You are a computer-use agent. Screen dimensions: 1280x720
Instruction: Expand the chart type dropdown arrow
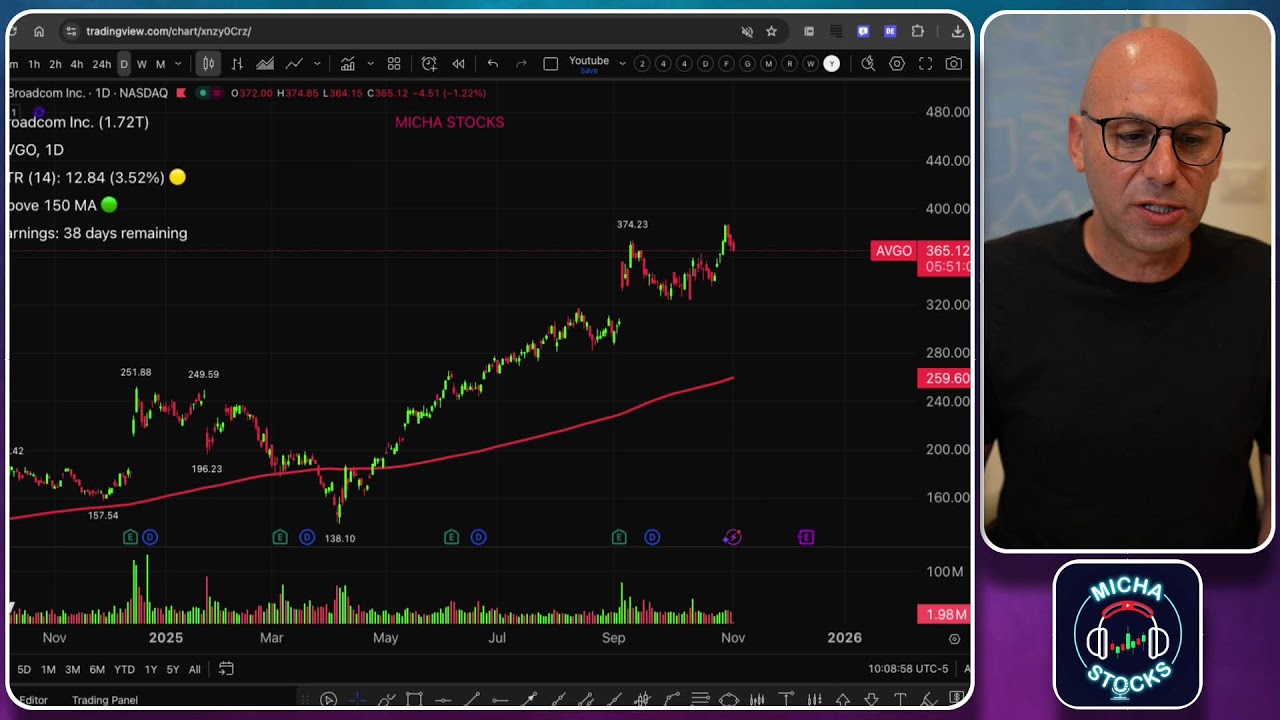[317, 64]
